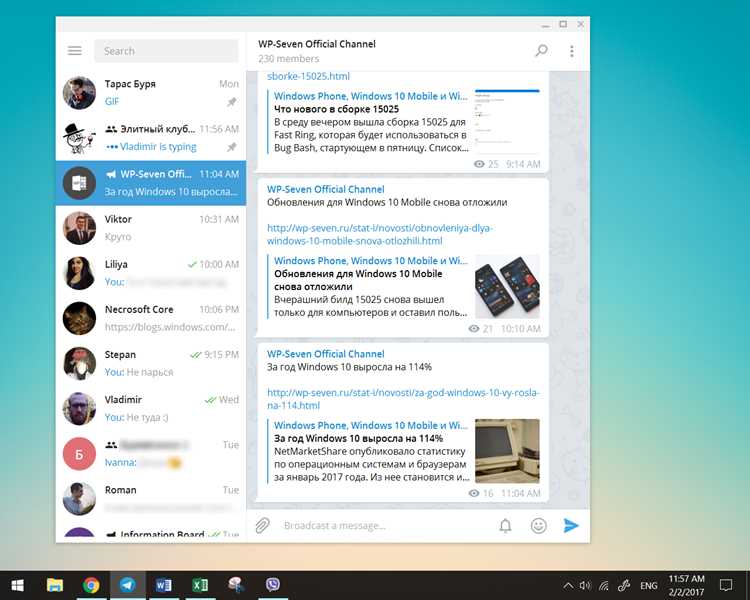Click sender name above Обновления message

326,189
